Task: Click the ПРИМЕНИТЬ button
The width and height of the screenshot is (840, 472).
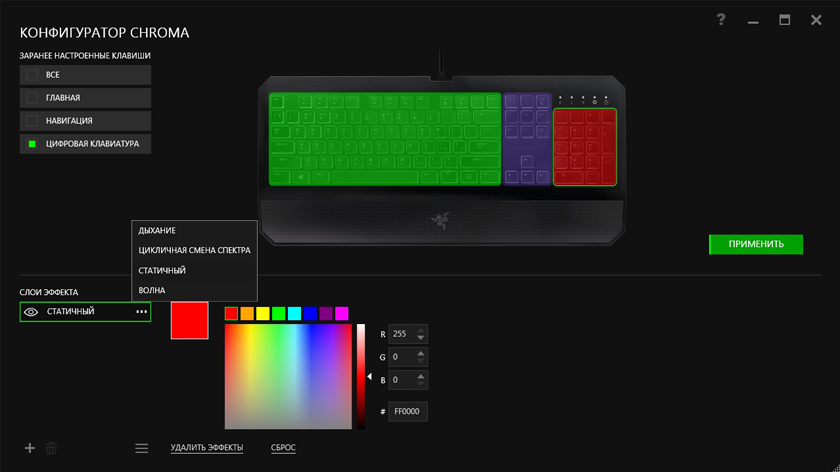Action: [756, 244]
